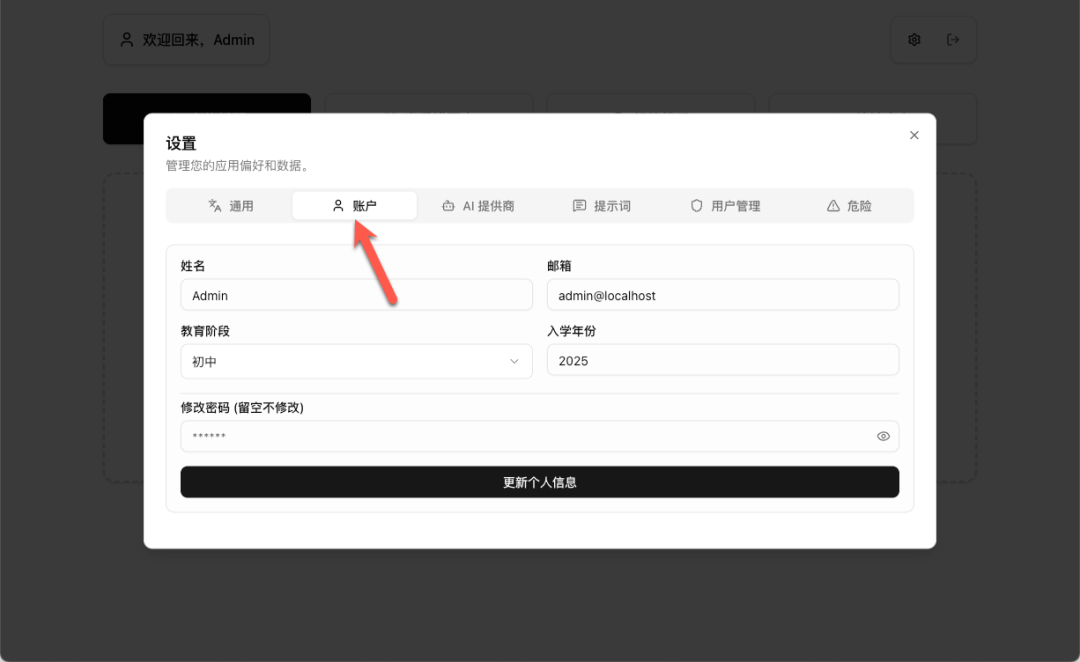Click the 欢迎回来，Admin greeting button
1080x662 pixels.
click(185, 39)
